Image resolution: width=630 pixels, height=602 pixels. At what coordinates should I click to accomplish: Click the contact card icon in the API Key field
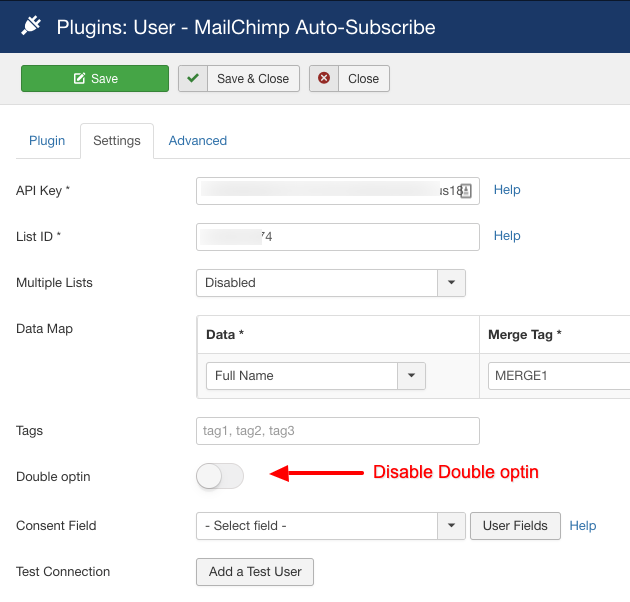466,191
